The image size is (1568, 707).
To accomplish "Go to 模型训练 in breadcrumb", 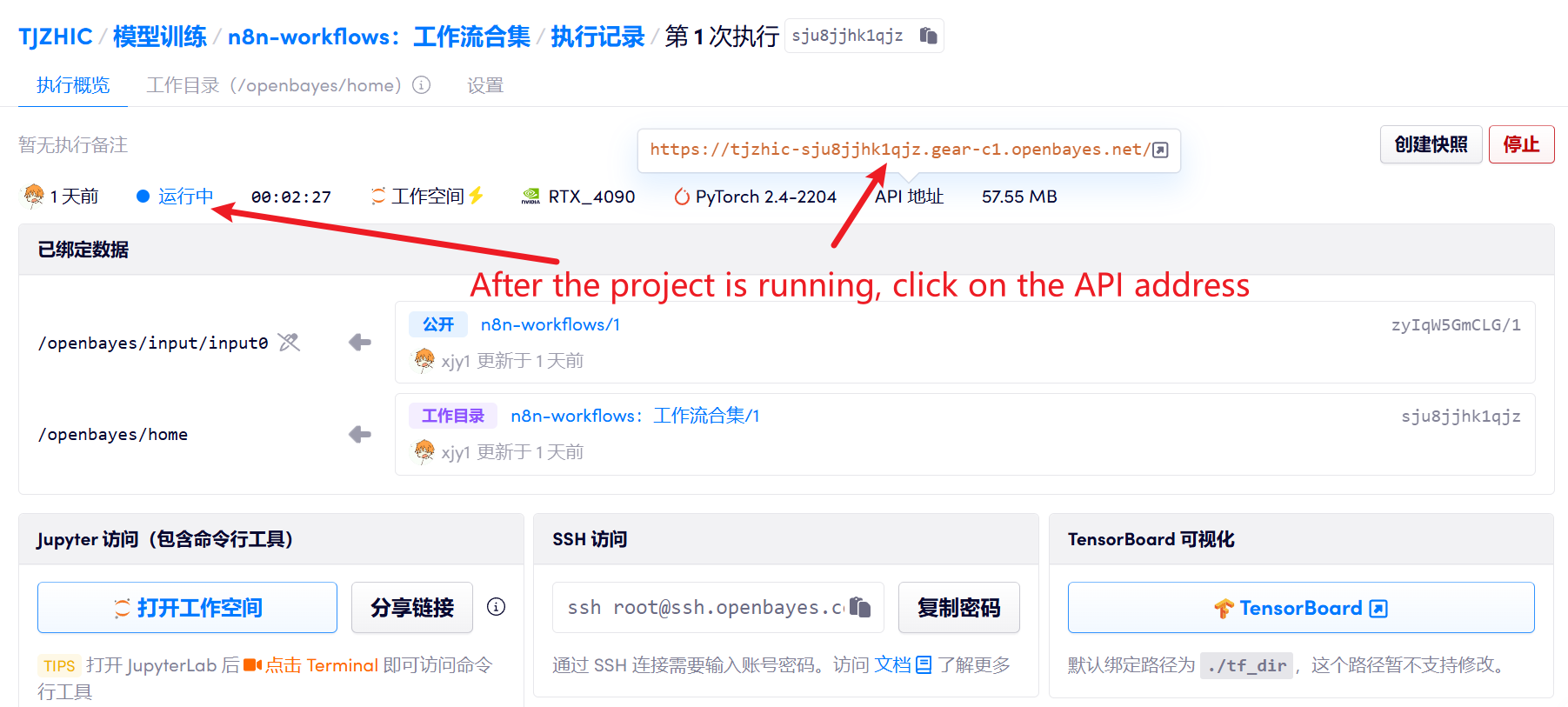I will 160,37.
